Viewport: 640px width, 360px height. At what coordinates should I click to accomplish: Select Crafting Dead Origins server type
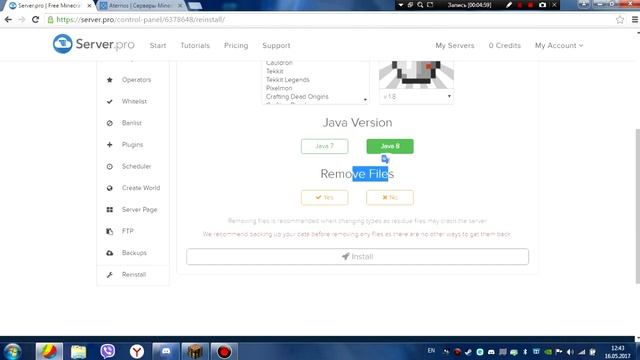pos(297,97)
